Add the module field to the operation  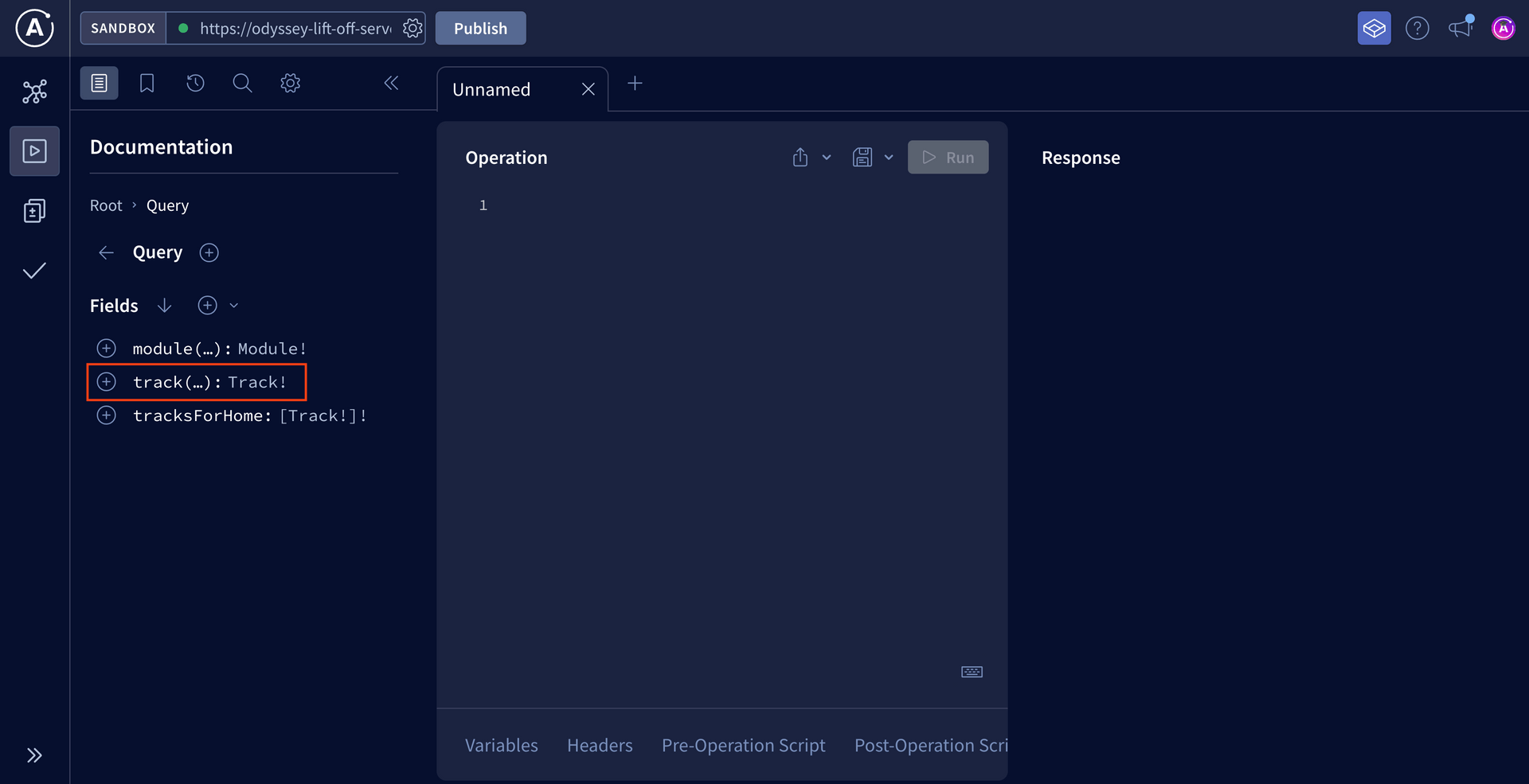(106, 349)
